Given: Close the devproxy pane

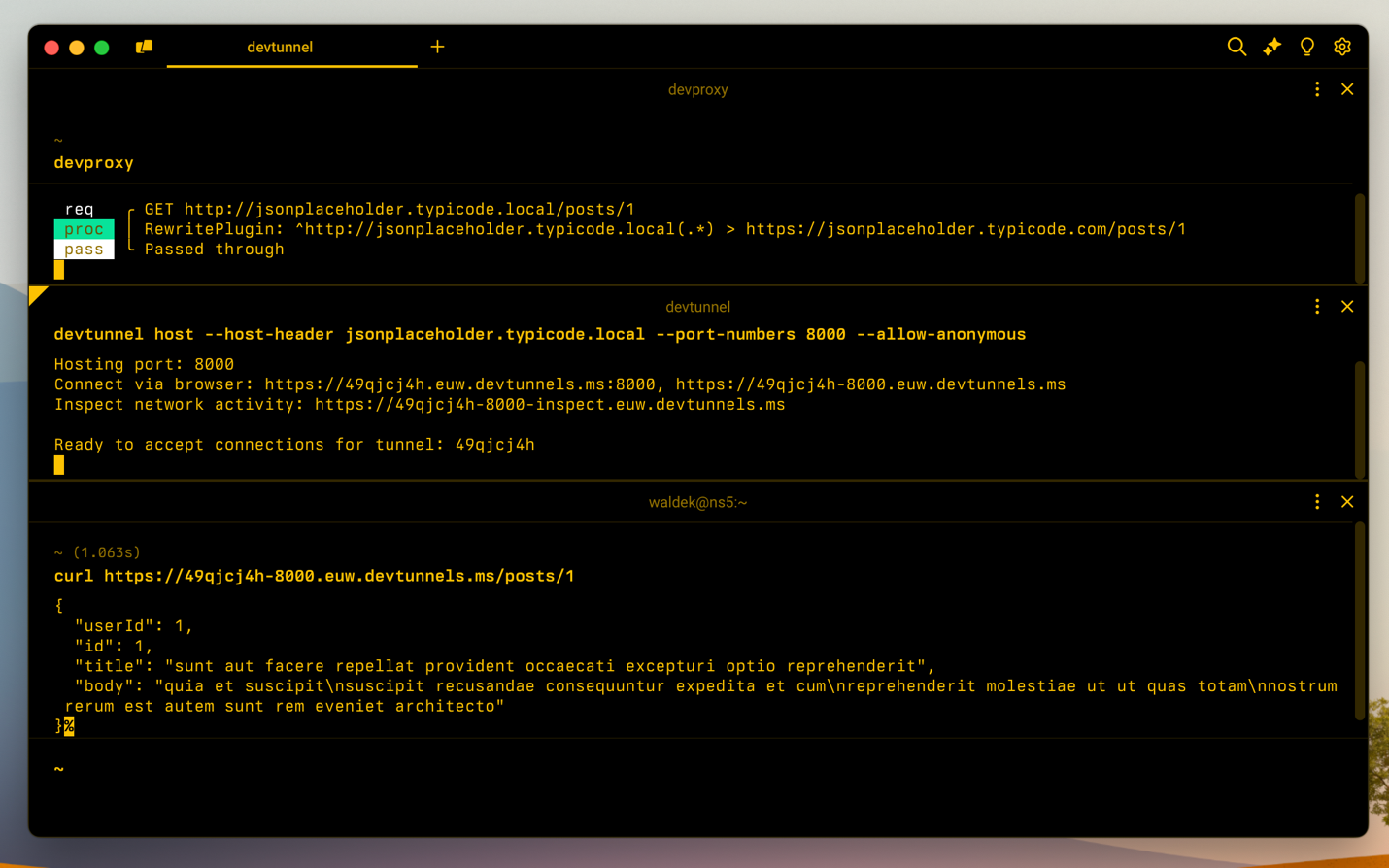Looking at the screenshot, I should pos(1347,88).
